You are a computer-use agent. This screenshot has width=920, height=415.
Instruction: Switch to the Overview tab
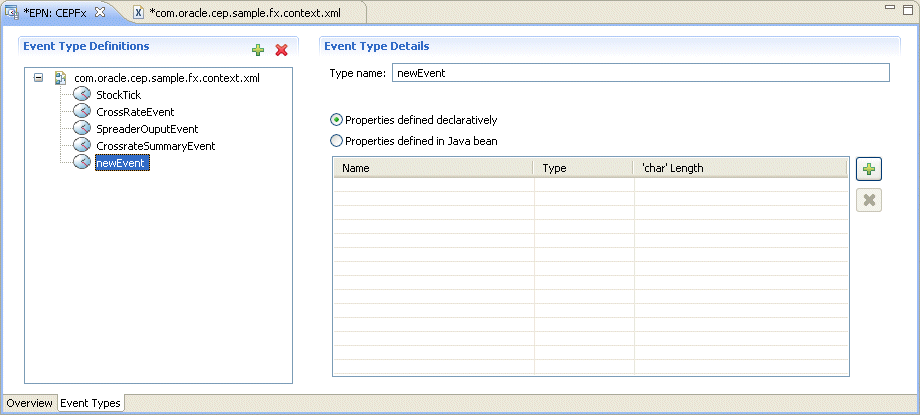(x=30, y=403)
